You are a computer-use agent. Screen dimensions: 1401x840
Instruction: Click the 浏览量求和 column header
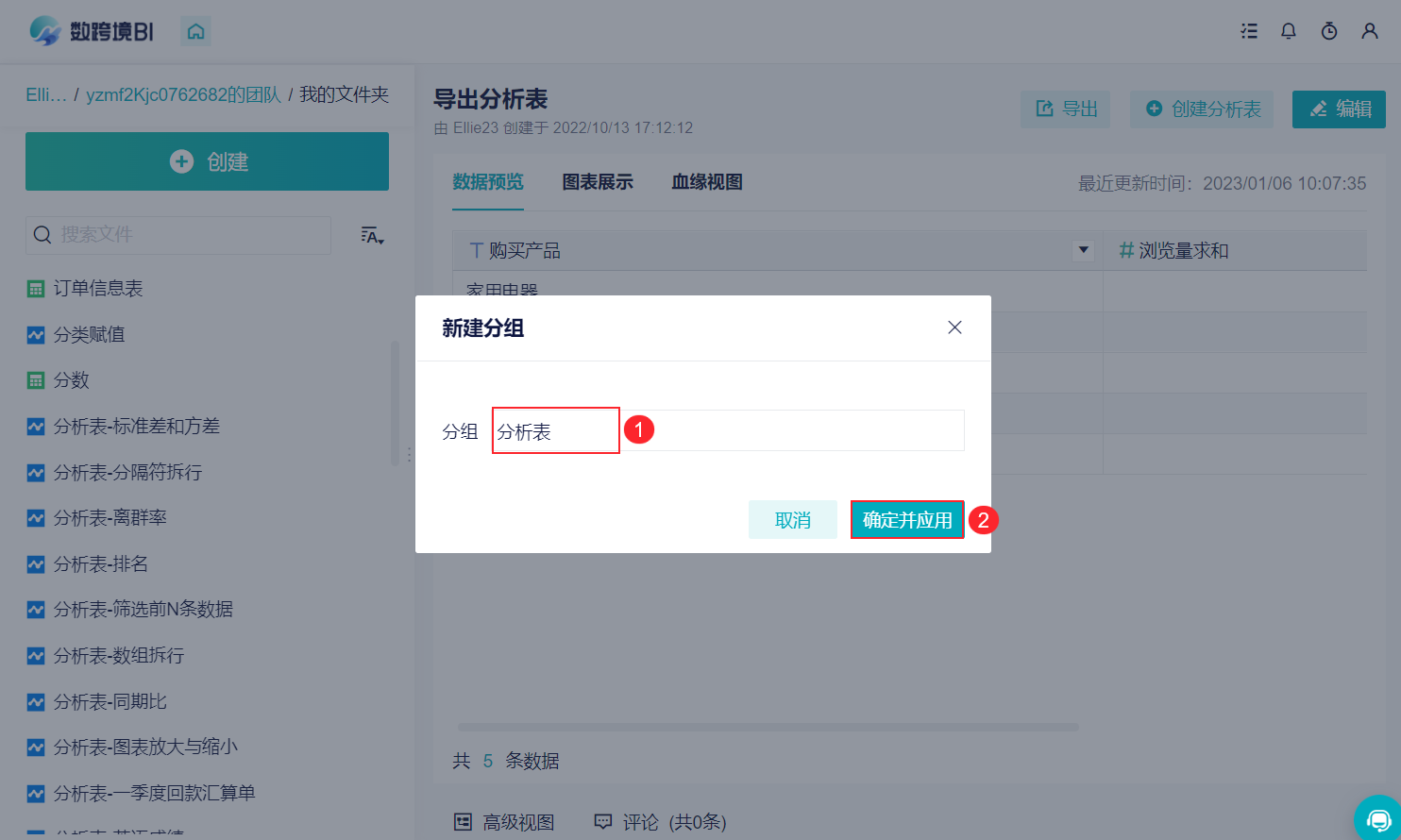(1235, 250)
